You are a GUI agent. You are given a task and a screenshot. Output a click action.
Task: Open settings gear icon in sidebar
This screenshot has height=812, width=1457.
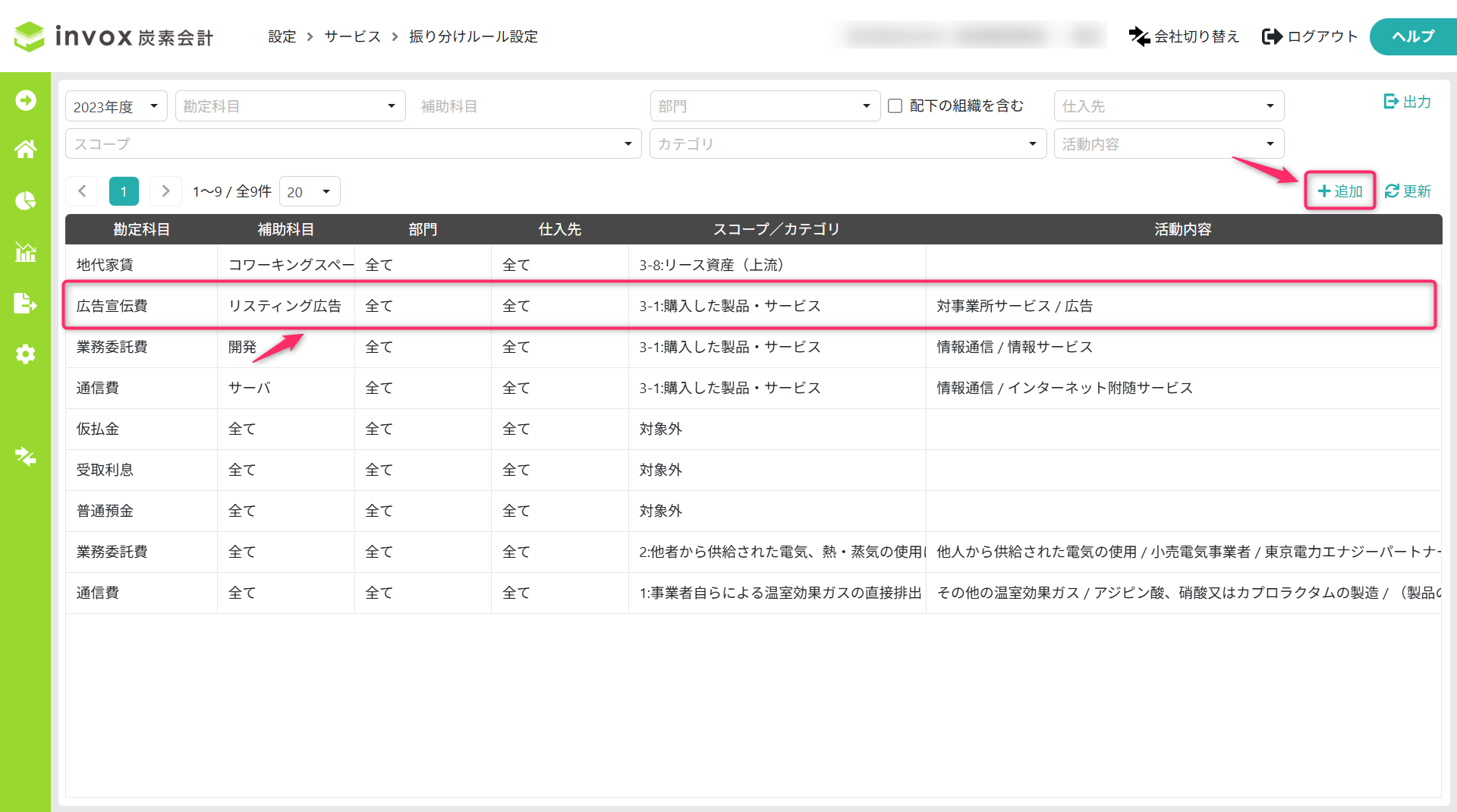[25, 354]
